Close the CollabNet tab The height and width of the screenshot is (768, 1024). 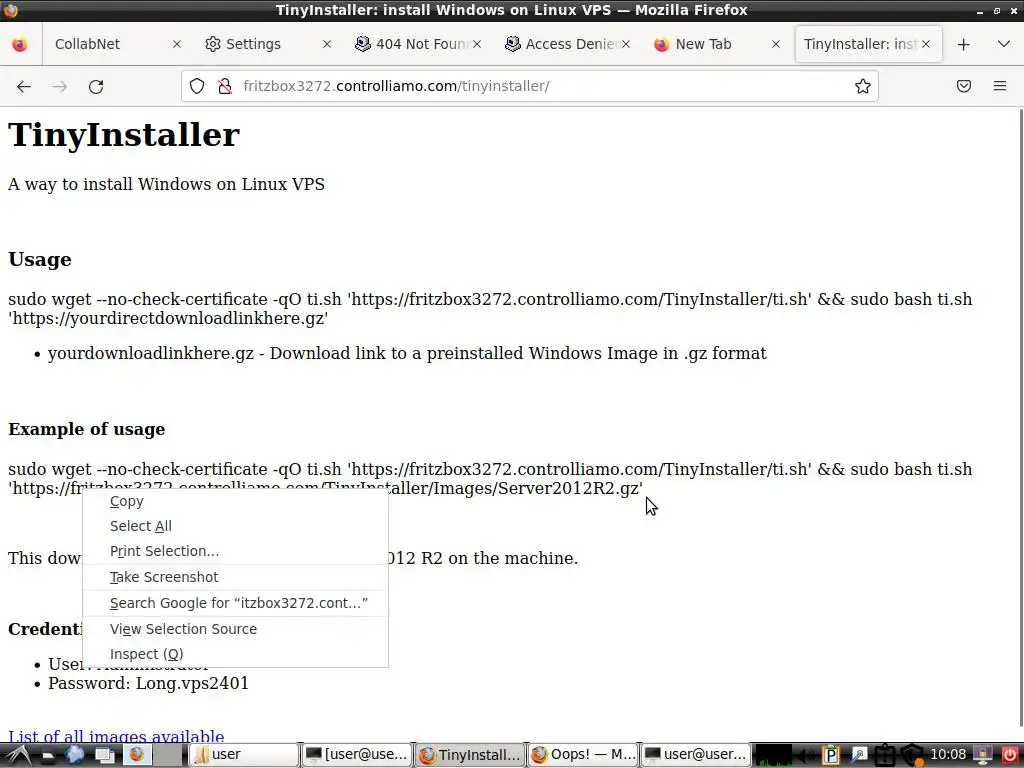[177, 44]
